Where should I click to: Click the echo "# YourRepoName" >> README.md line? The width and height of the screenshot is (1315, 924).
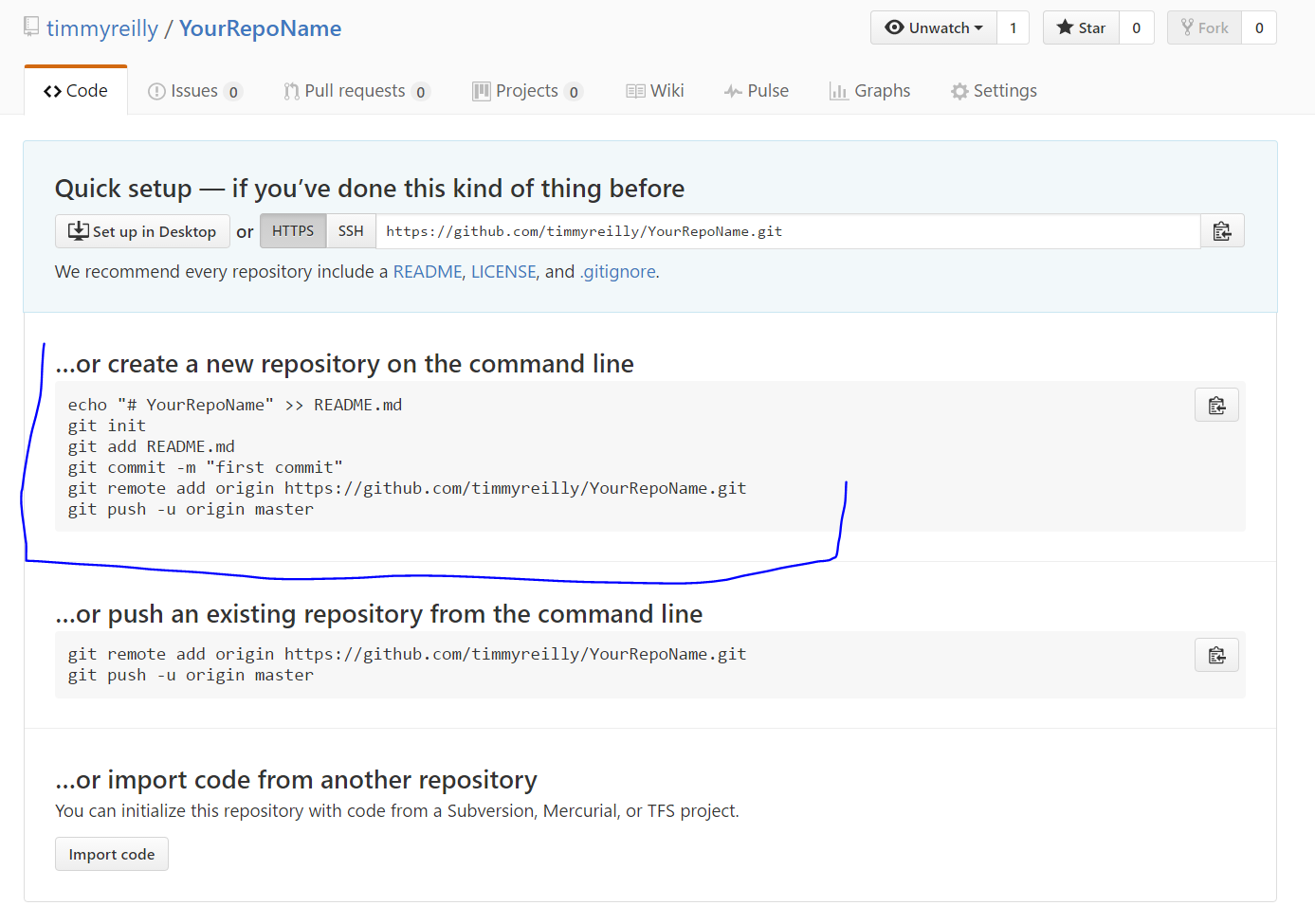click(235, 405)
